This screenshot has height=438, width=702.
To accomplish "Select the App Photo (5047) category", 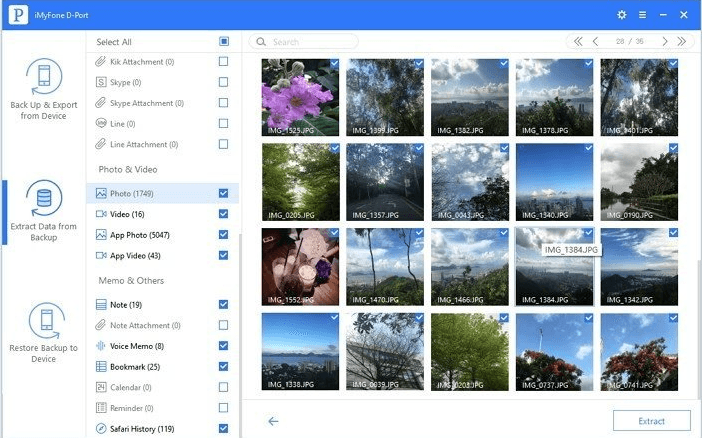I will pos(140,235).
